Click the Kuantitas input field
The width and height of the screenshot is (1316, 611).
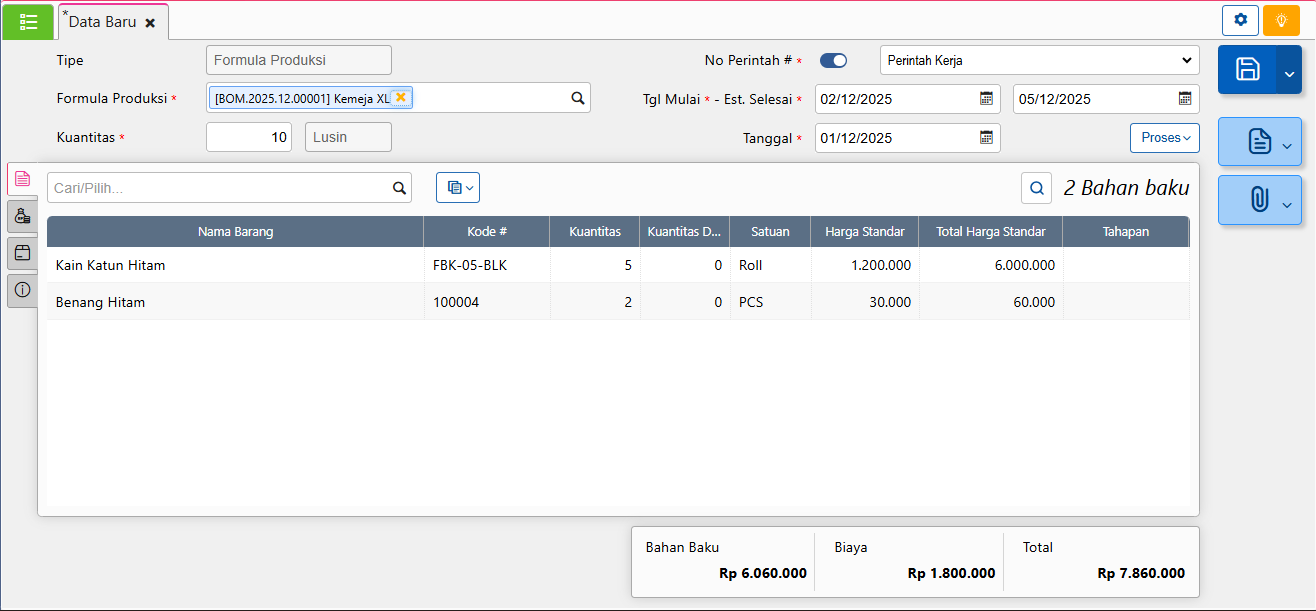pos(248,137)
